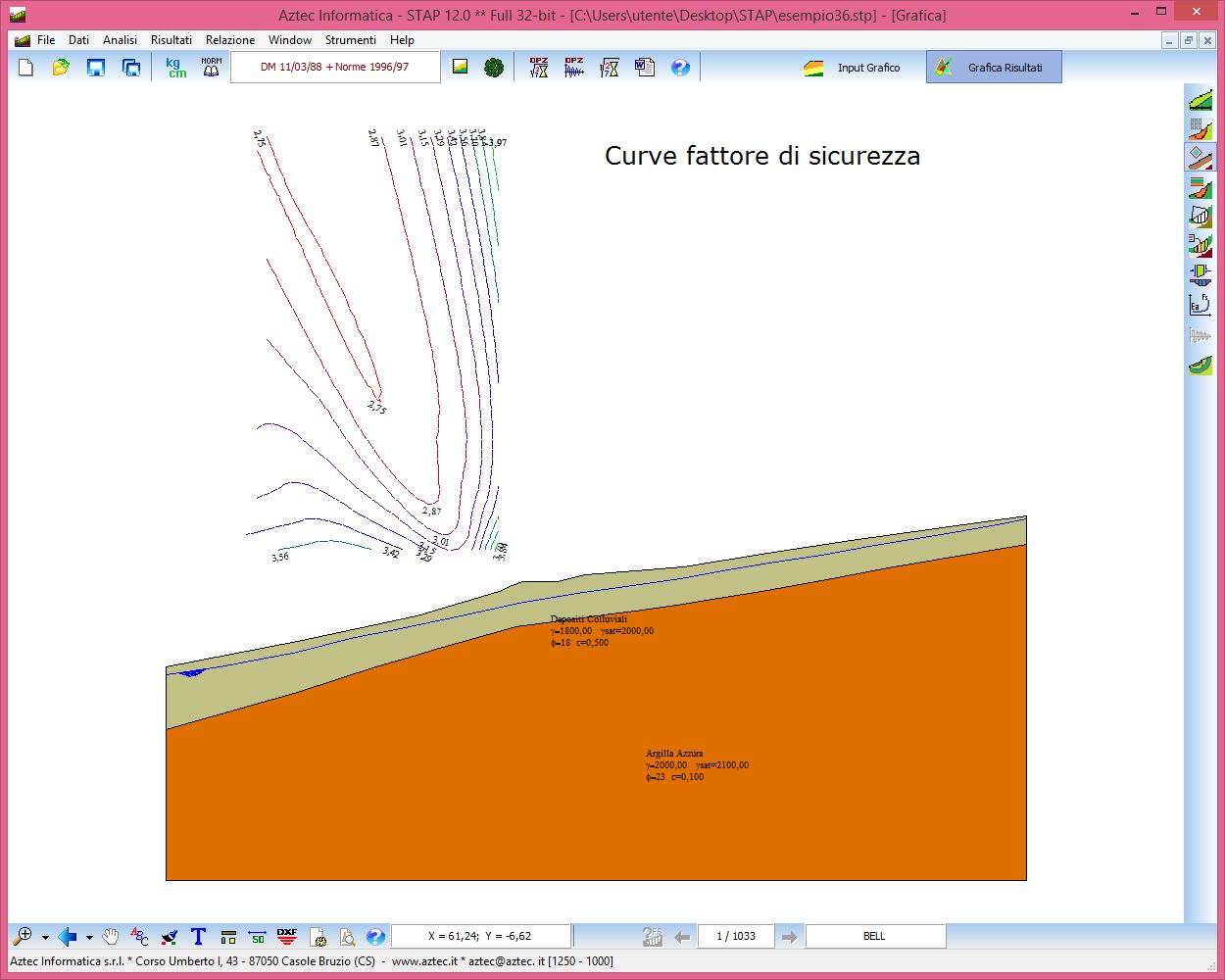
Task: Click the blue T text tool
Action: (x=198, y=937)
